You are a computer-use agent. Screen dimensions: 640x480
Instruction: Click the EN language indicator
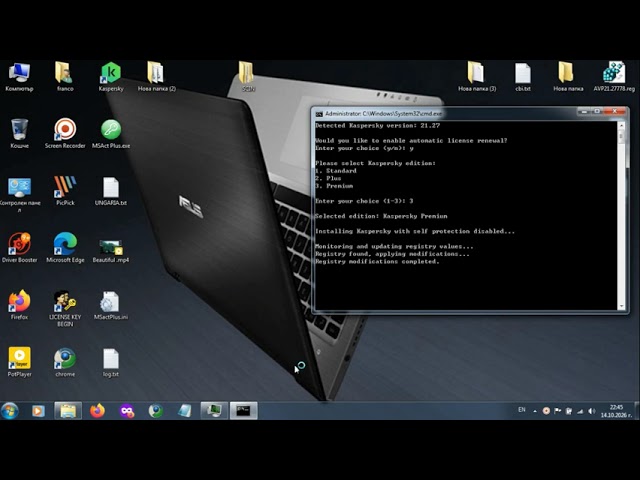pyautogui.click(x=522, y=410)
